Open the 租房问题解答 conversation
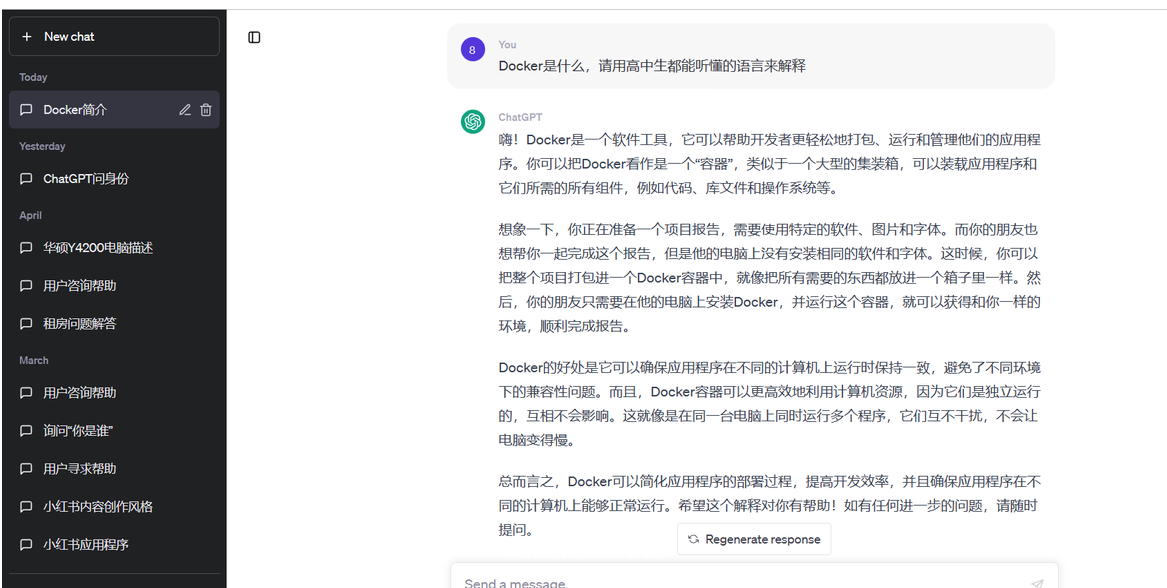This screenshot has height=588, width=1167. click(114, 324)
